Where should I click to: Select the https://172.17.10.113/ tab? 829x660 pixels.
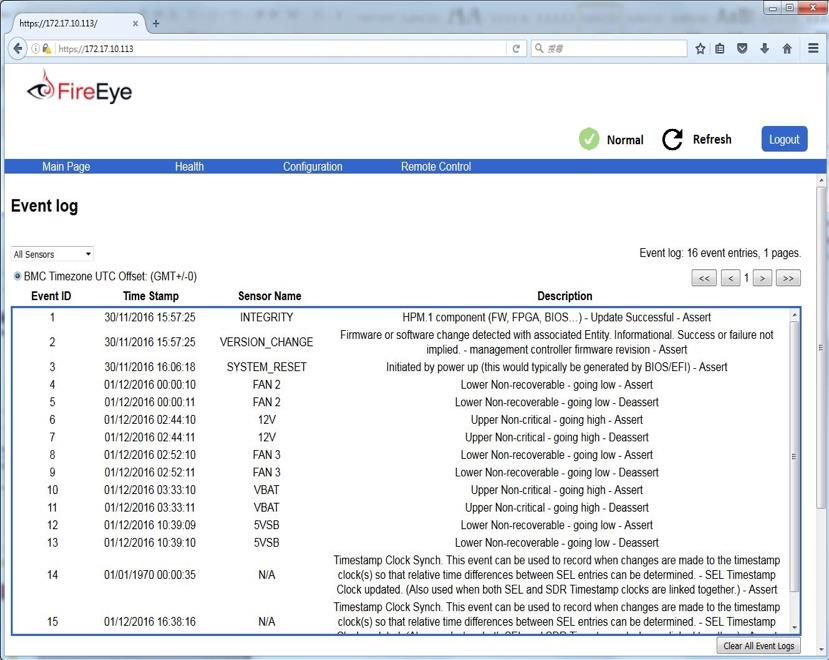pos(74,23)
